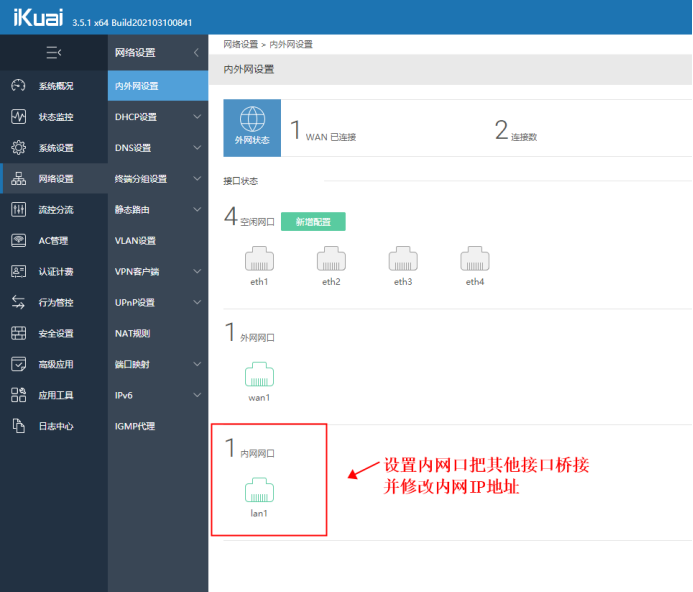This screenshot has width=693, height=592.
Task: Click the eth2 port icon
Action: [331, 260]
